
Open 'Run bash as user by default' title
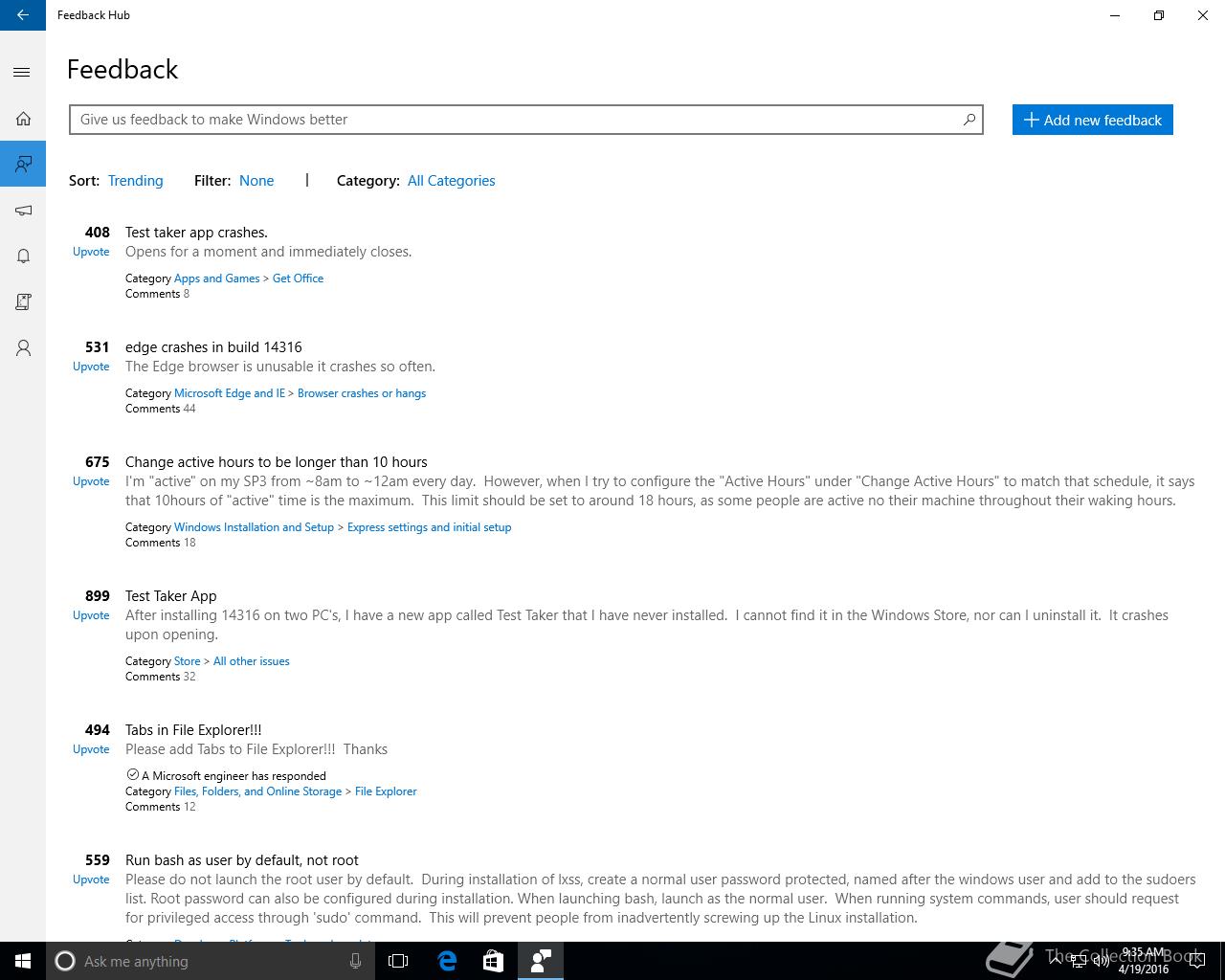click(242, 860)
